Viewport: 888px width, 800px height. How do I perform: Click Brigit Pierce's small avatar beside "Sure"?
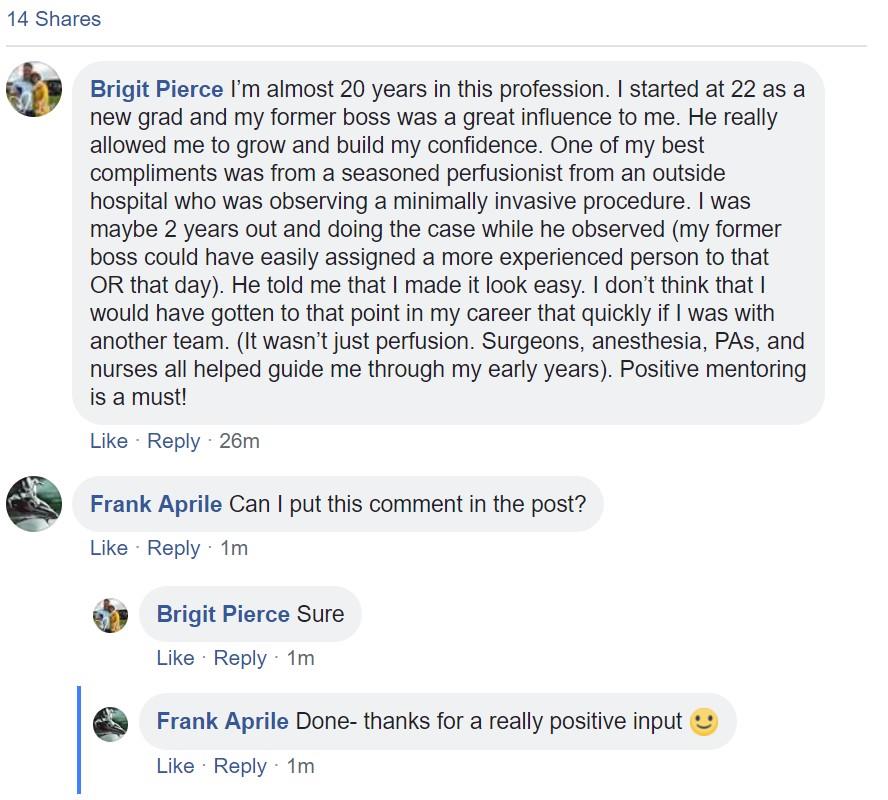click(111, 615)
